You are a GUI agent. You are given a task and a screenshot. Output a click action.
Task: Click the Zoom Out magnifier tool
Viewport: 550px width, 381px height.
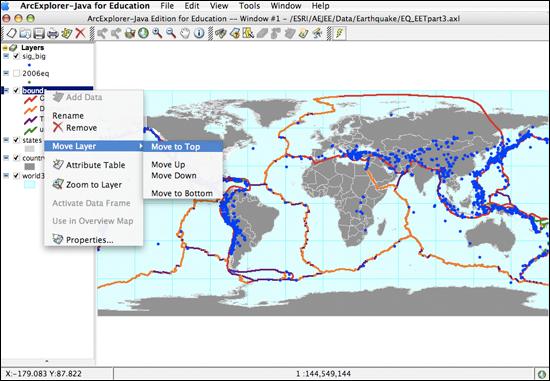click(171, 33)
